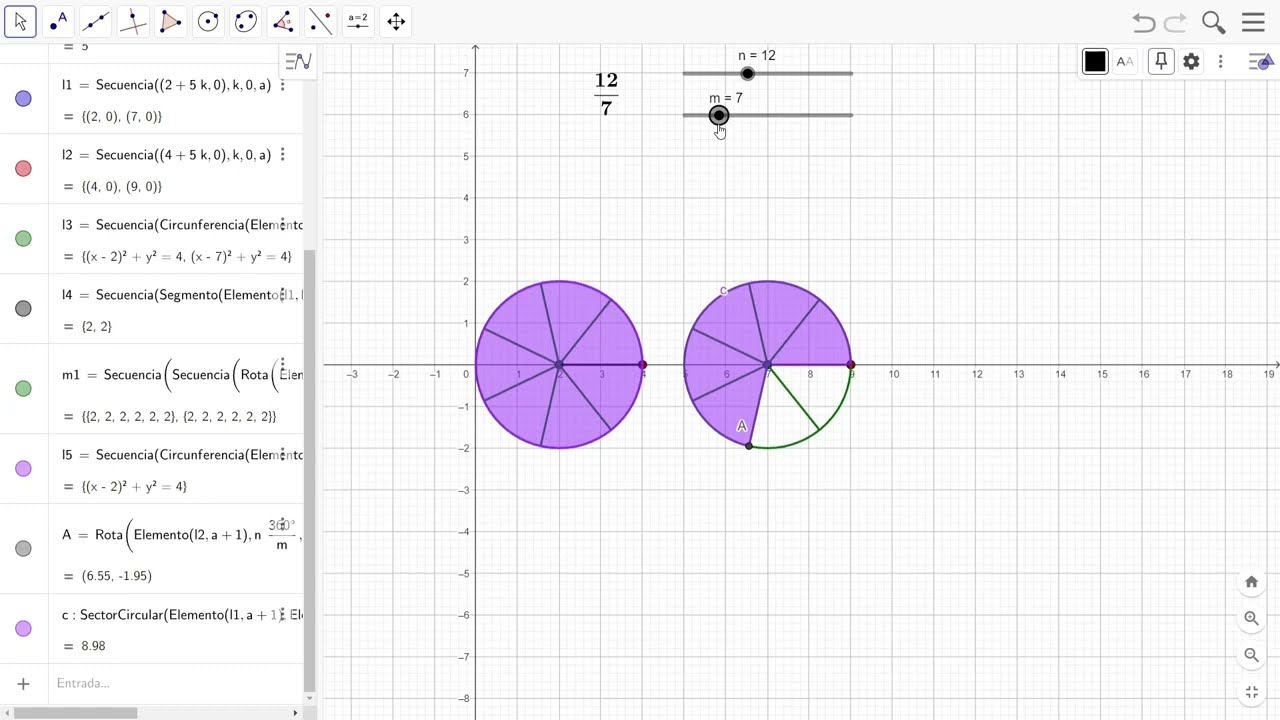Image resolution: width=1280 pixels, height=720 pixels.
Task: Toggle fullscreen mode button
Action: [x=1251, y=692]
